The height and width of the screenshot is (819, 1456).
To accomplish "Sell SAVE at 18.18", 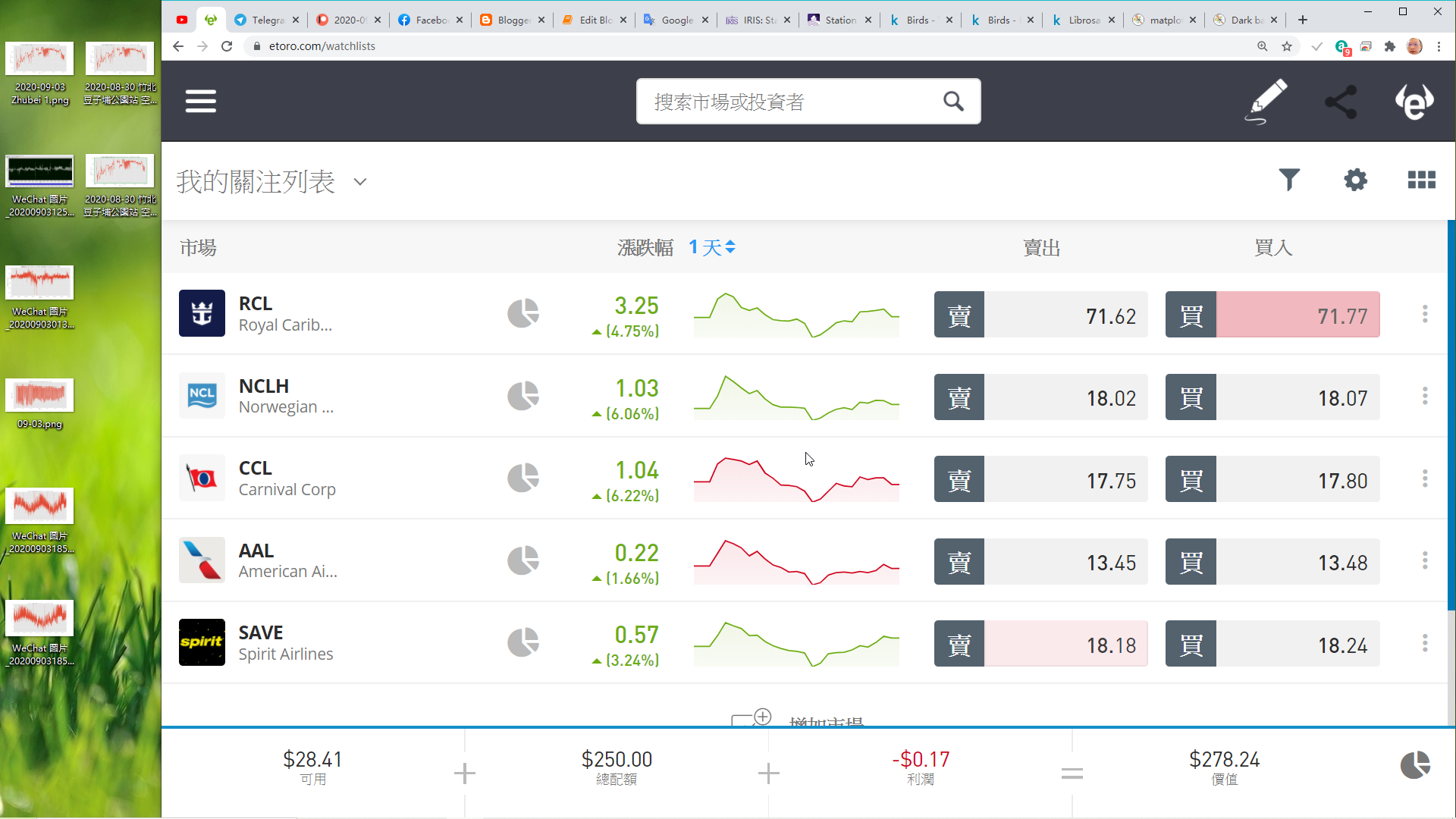I will pyautogui.click(x=1040, y=643).
